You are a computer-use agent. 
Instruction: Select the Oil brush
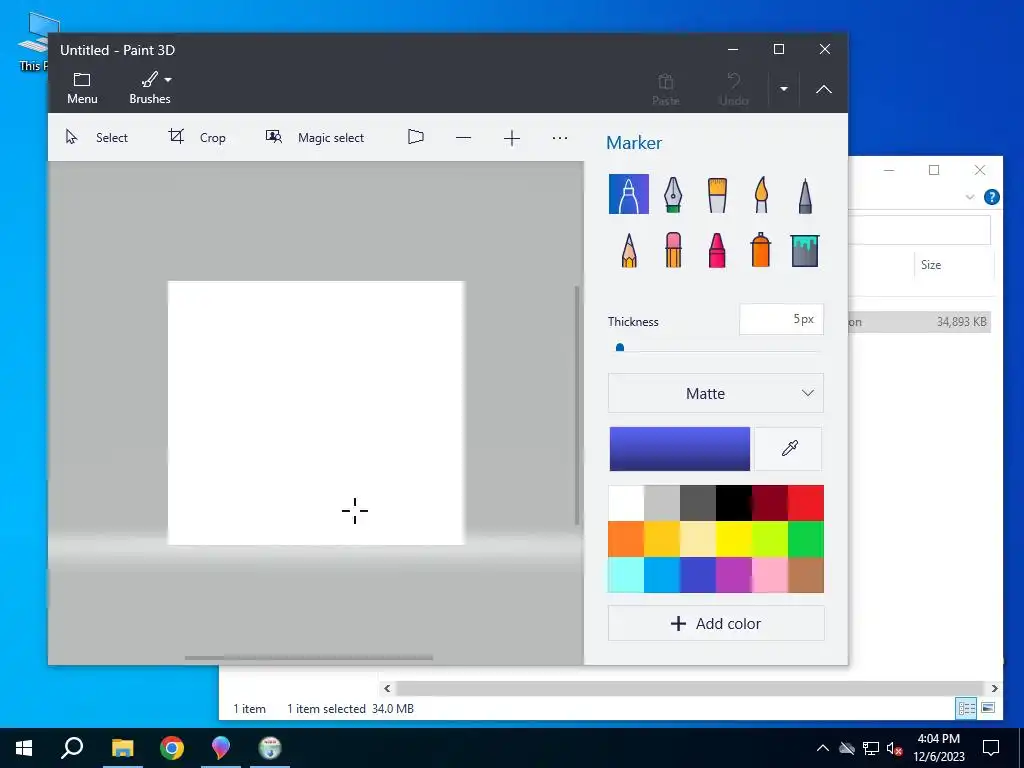click(716, 194)
